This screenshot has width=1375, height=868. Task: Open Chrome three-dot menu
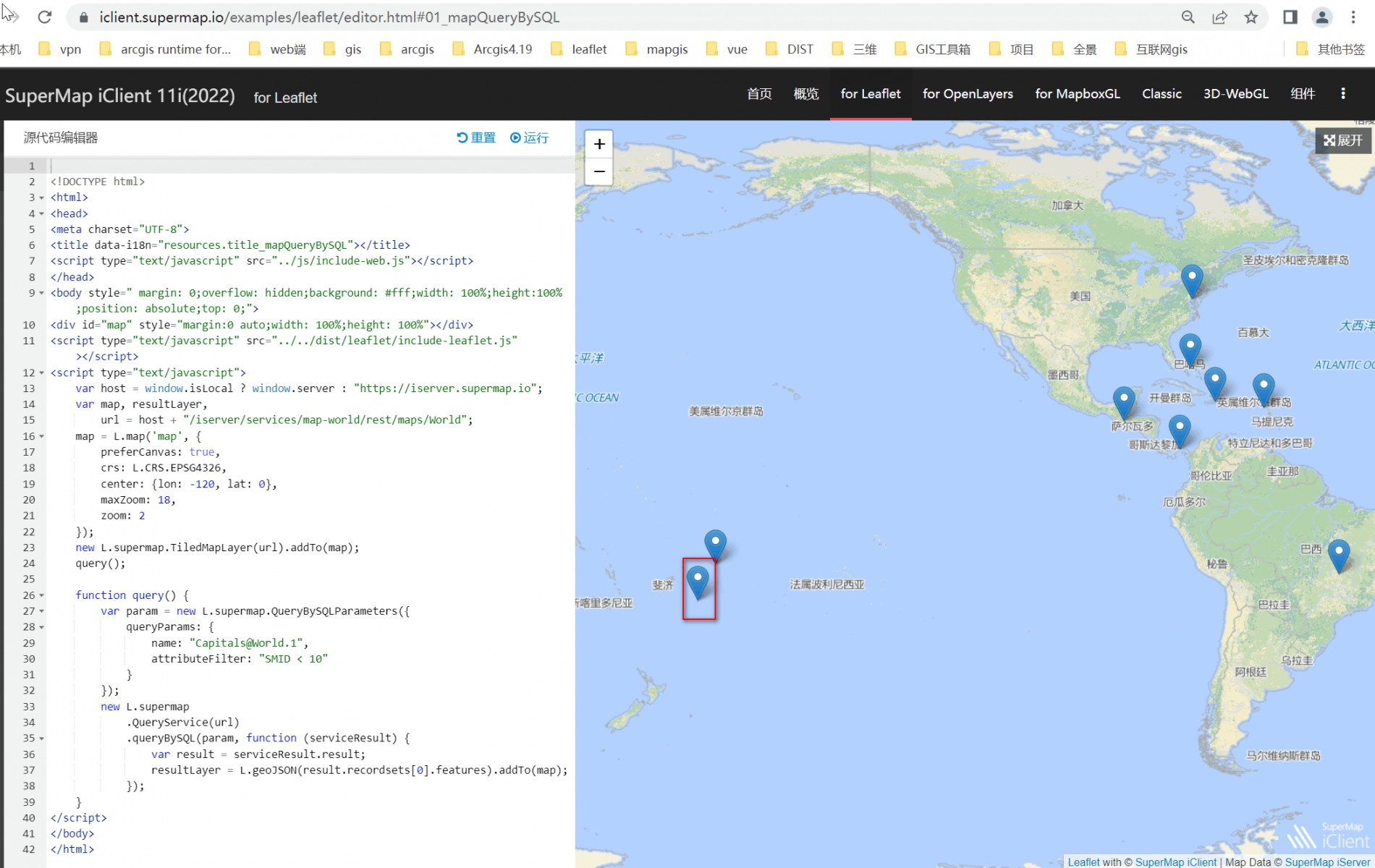(x=1353, y=17)
